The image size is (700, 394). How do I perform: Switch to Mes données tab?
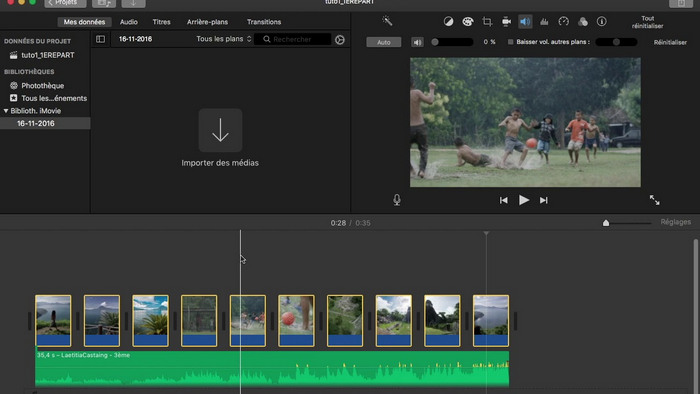point(84,22)
